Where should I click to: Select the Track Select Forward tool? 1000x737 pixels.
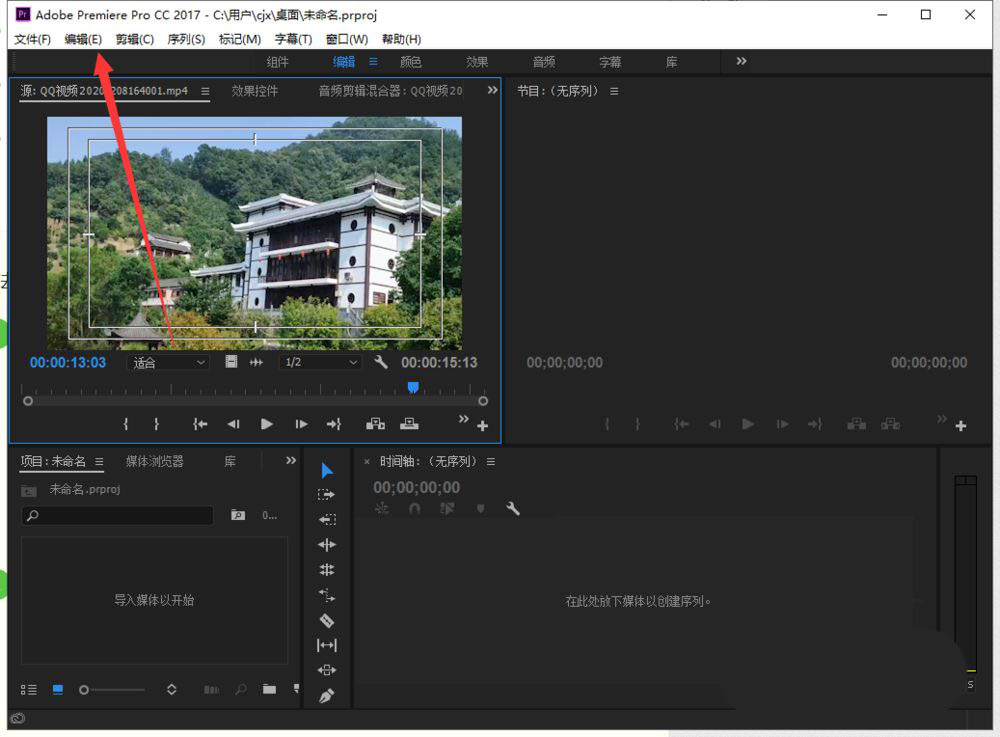(326, 494)
